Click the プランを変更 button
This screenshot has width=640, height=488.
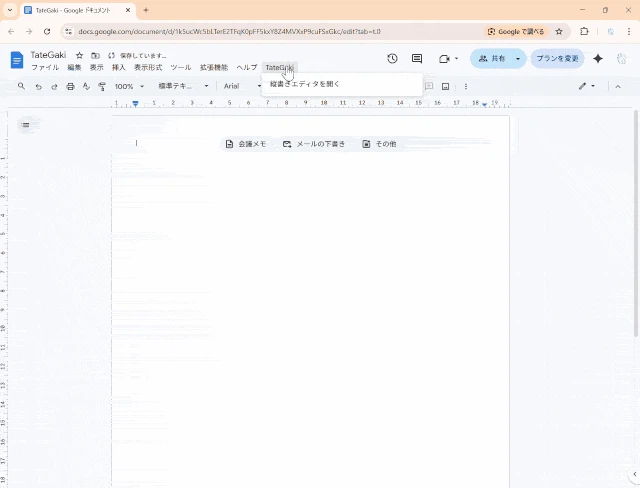(557, 59)
